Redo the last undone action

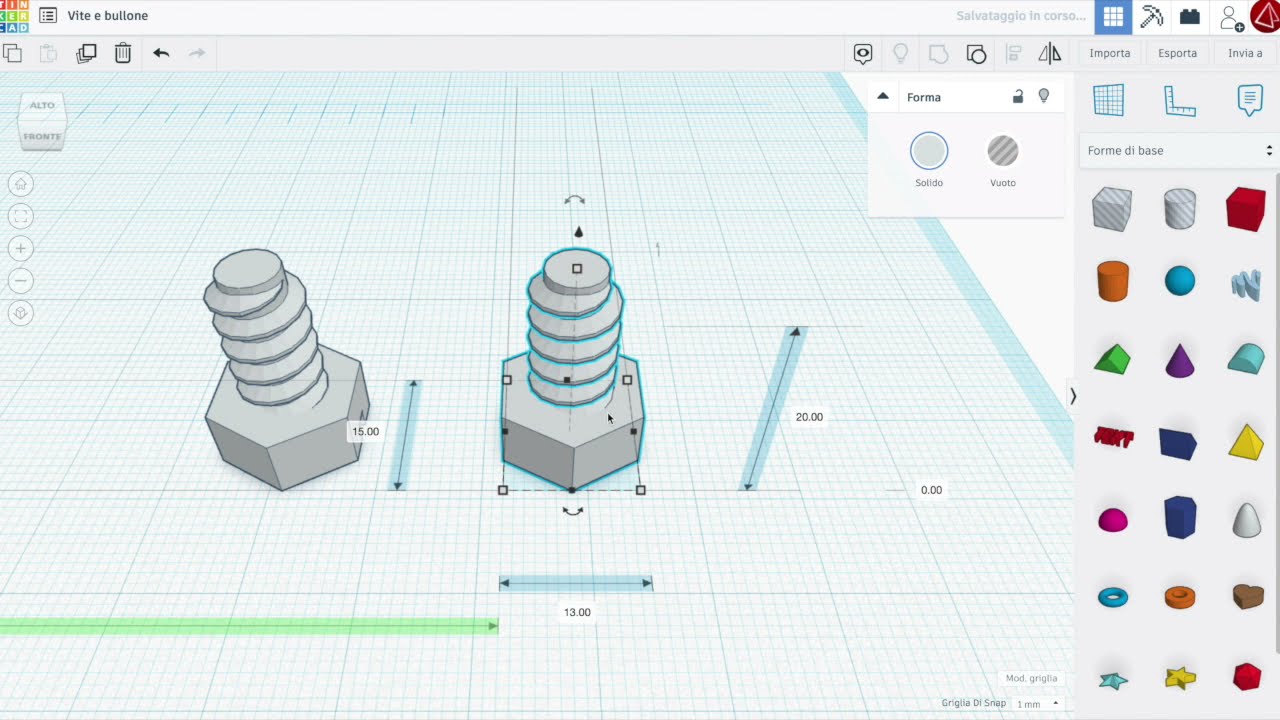click(197, 53)
